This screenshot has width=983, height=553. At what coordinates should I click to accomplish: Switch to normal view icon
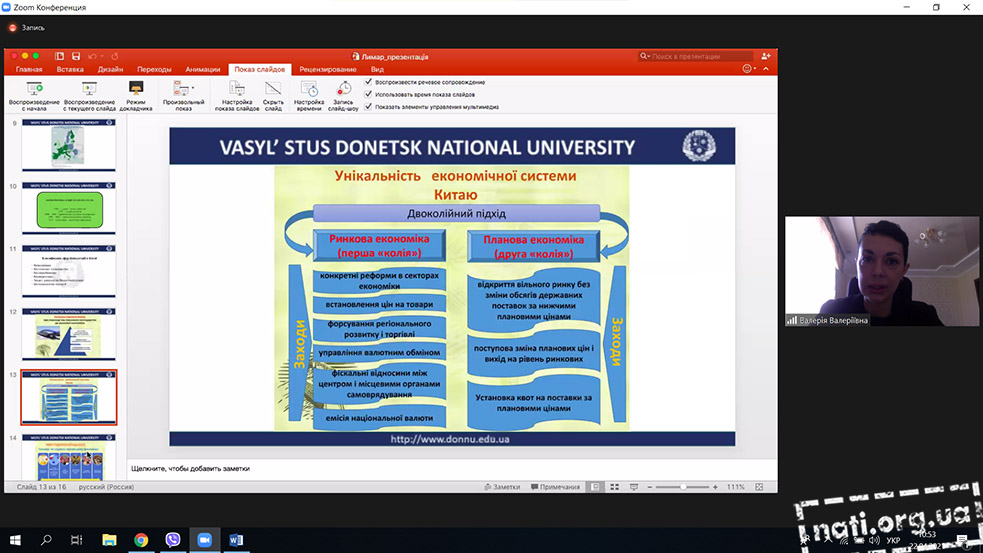point(595,487)
